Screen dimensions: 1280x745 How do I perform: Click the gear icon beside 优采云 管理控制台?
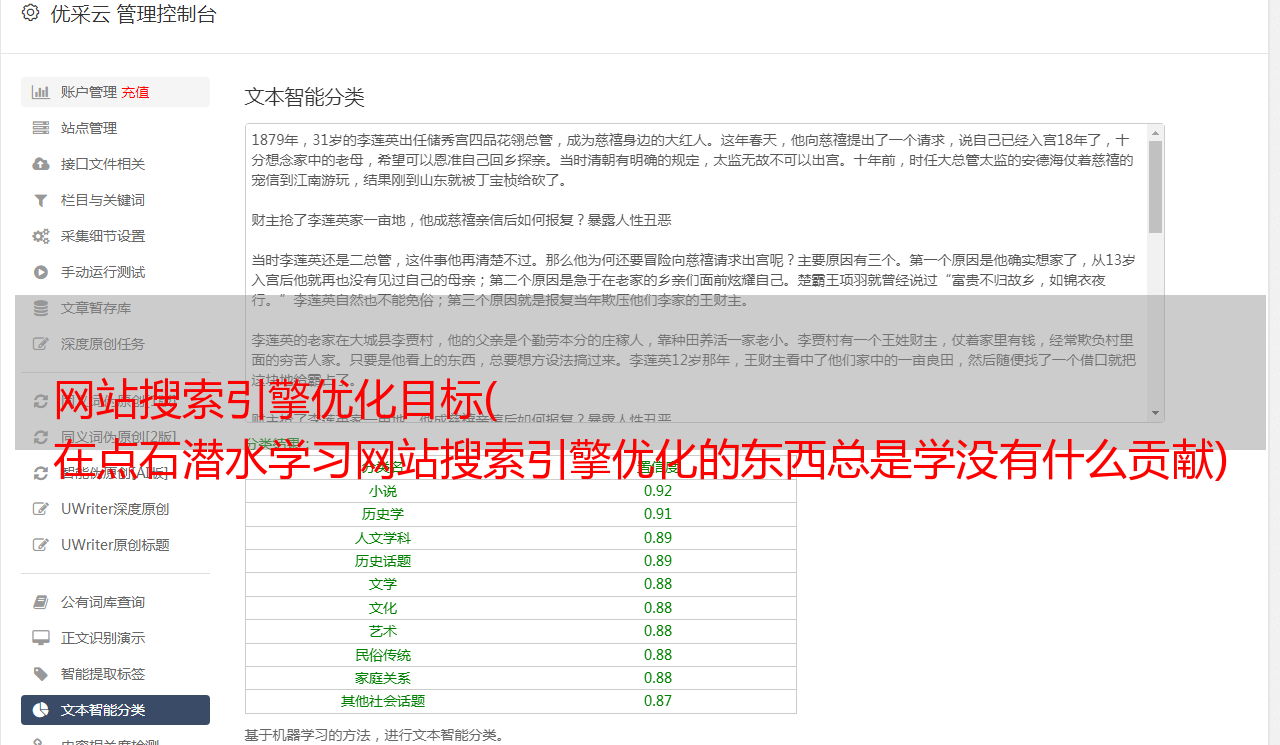[30, 13]
